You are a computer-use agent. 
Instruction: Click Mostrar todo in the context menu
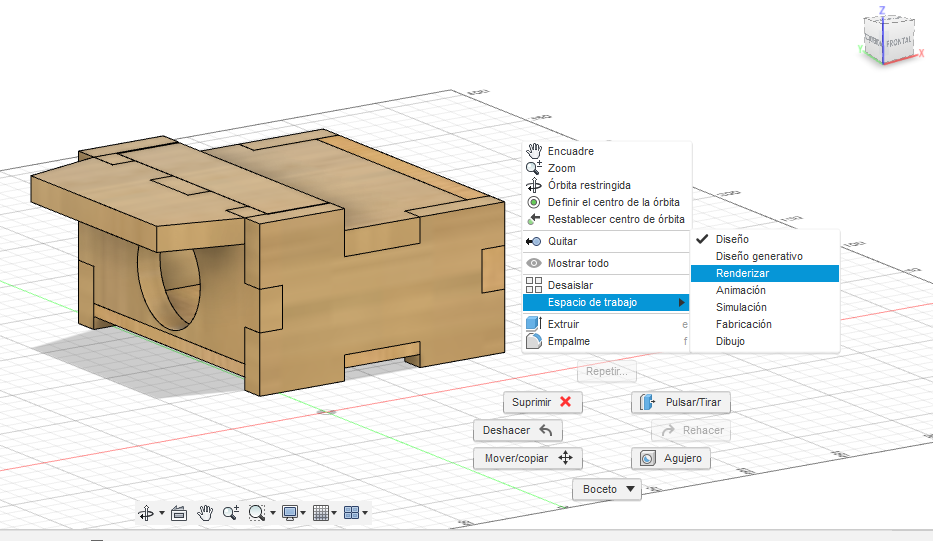pyautogui.click(x=607, y=263)
